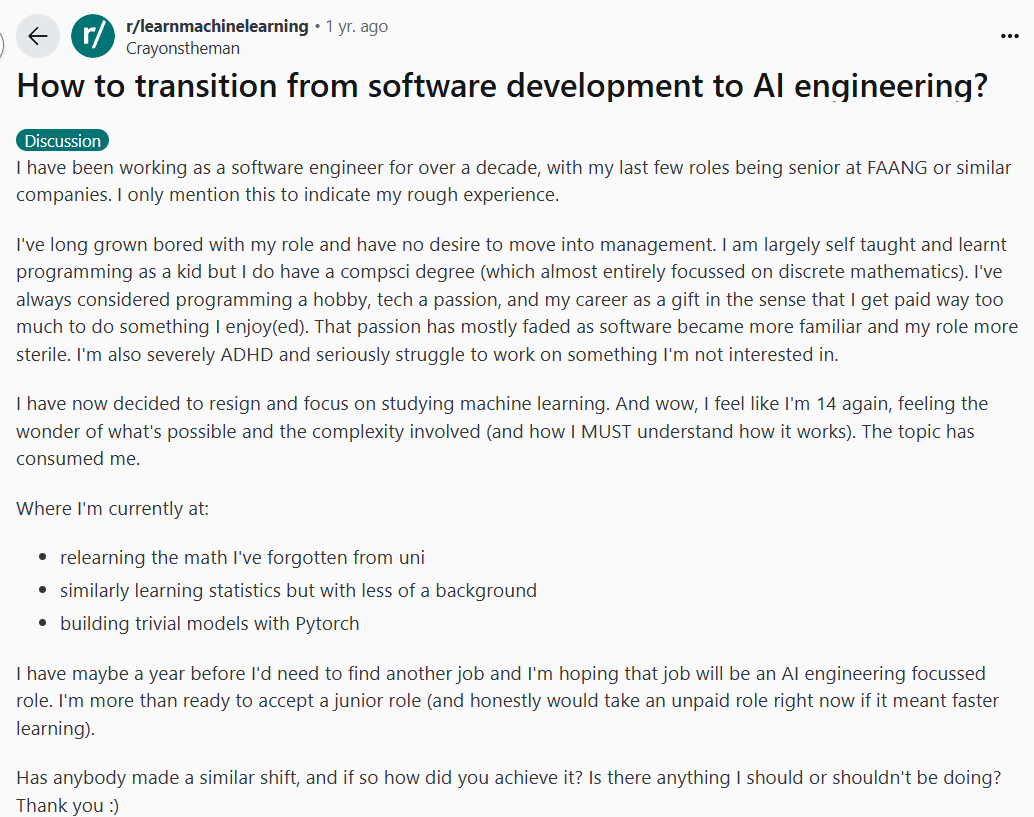Image resolution: width=1034 pixels, height=817 pixels.
Task: Click the paragraph about deciding to resign
Action: click(x=502, y=432)
